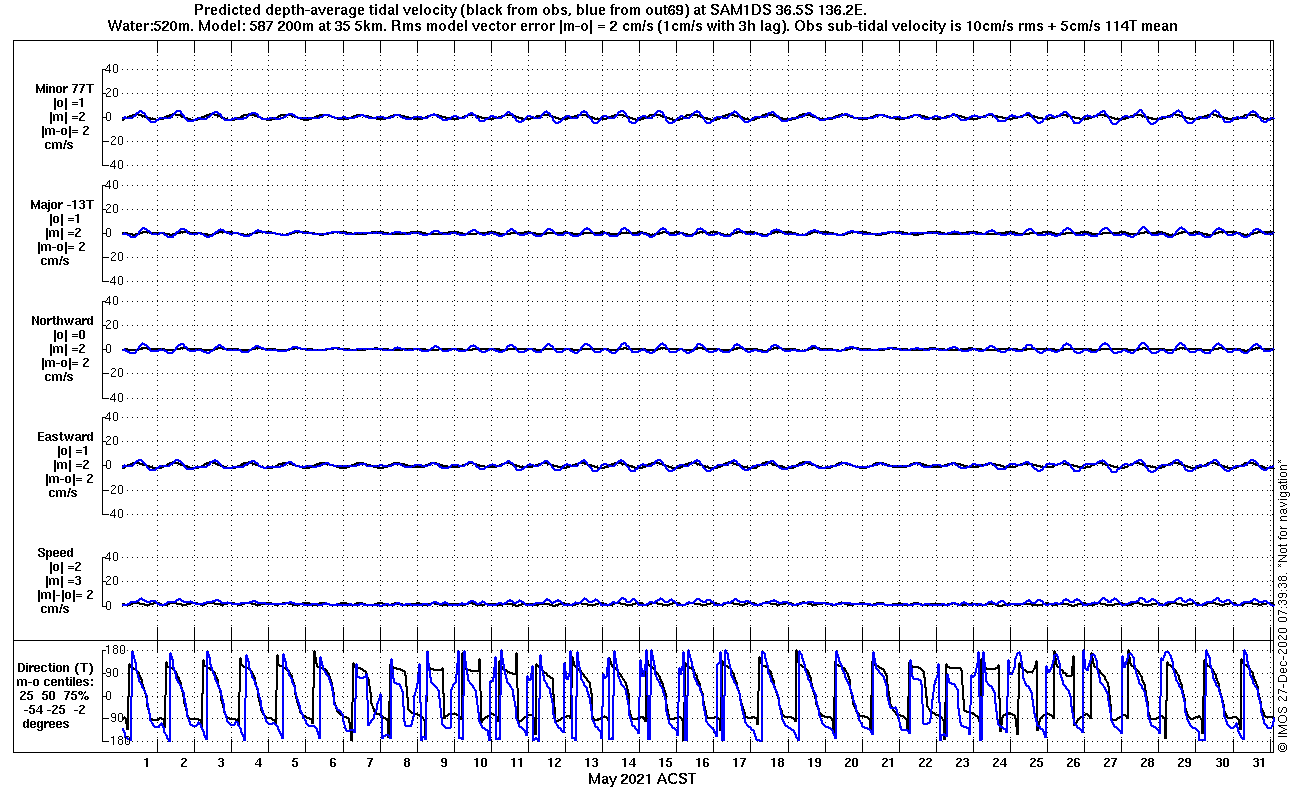Select the "Speed" panel label

tap(55, 553)
